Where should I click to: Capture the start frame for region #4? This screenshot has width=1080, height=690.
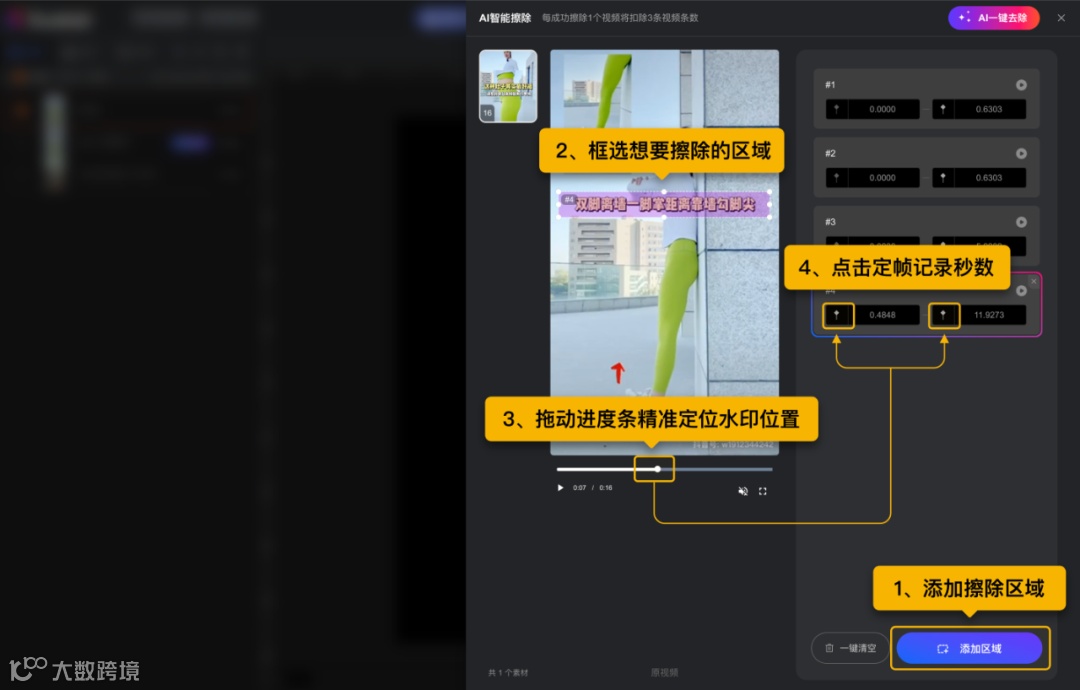(838, 315)
